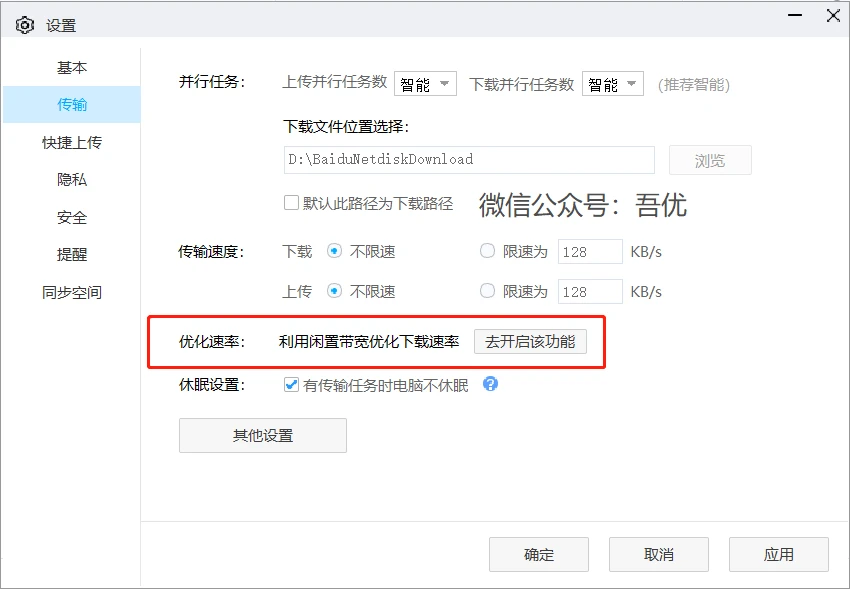Select 限速为 radio for 下载
Image resolution: width=850 pixels, height=589 pixels.
pyautogui.click(x=487, y=251)
